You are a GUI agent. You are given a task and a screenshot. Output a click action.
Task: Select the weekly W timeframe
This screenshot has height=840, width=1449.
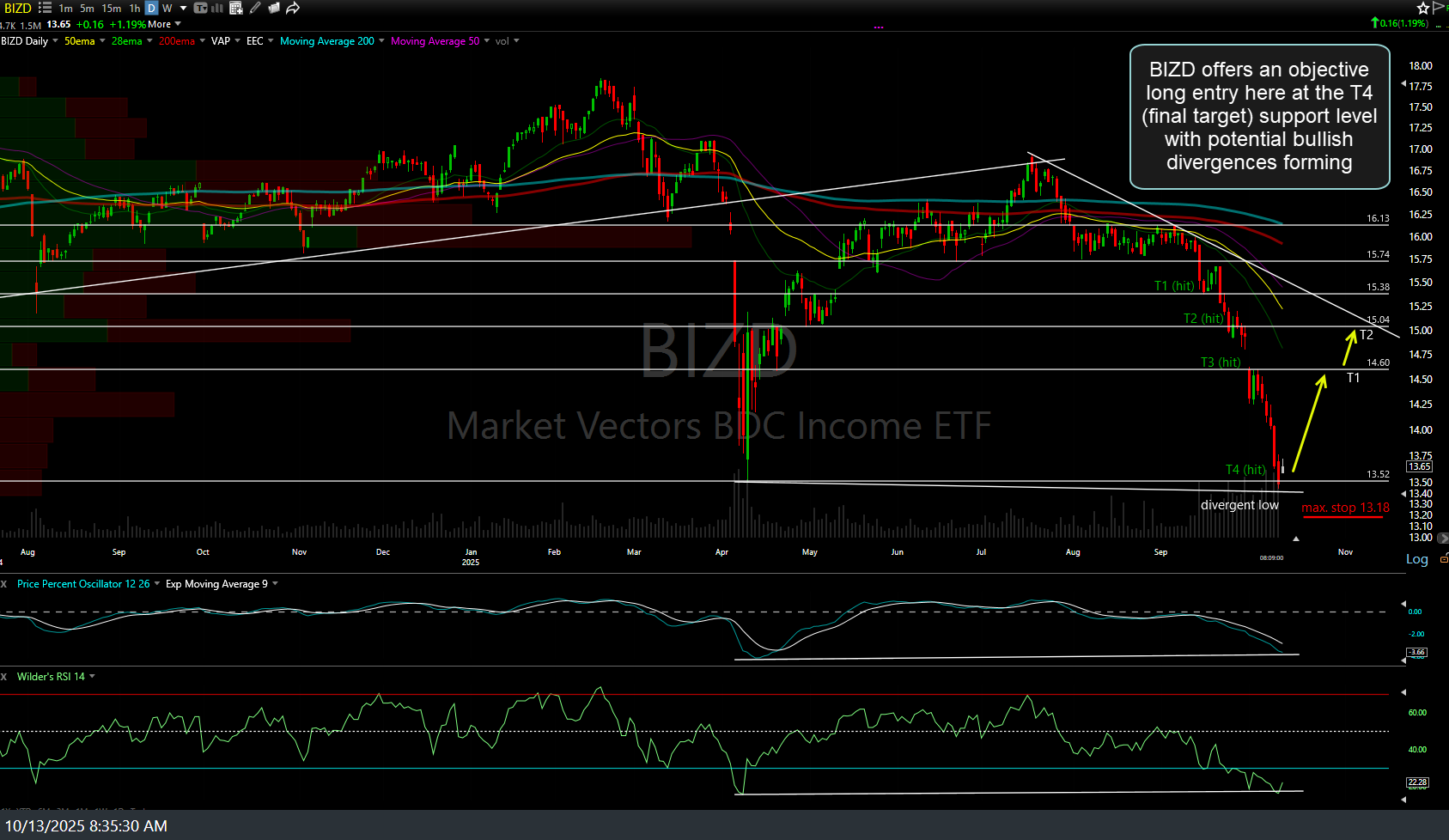[167, 8]
